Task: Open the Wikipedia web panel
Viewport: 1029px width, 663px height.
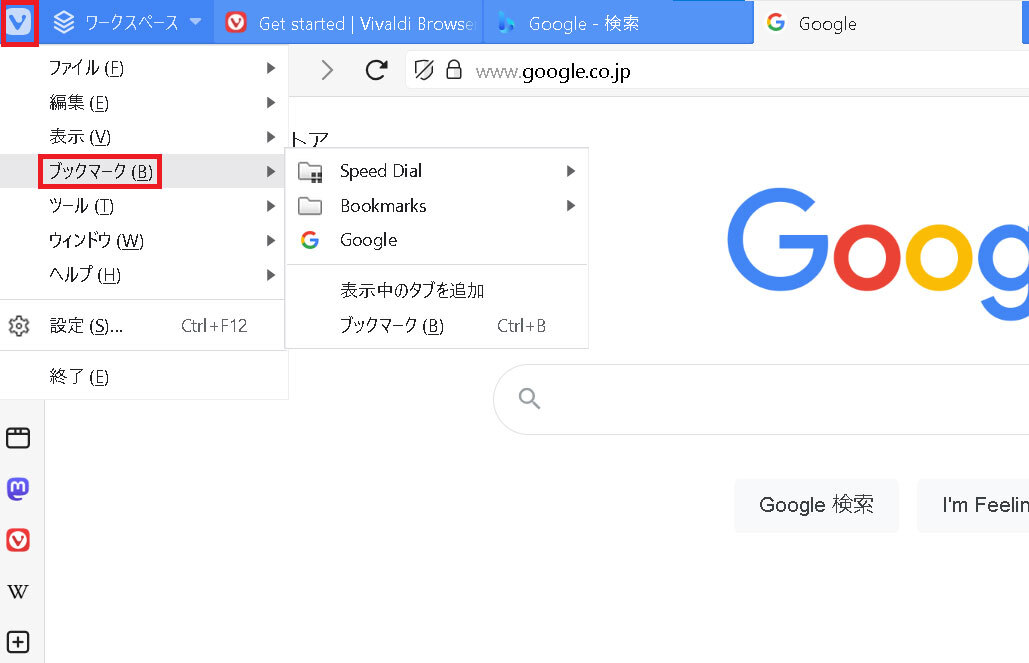Action: point(18,592)
